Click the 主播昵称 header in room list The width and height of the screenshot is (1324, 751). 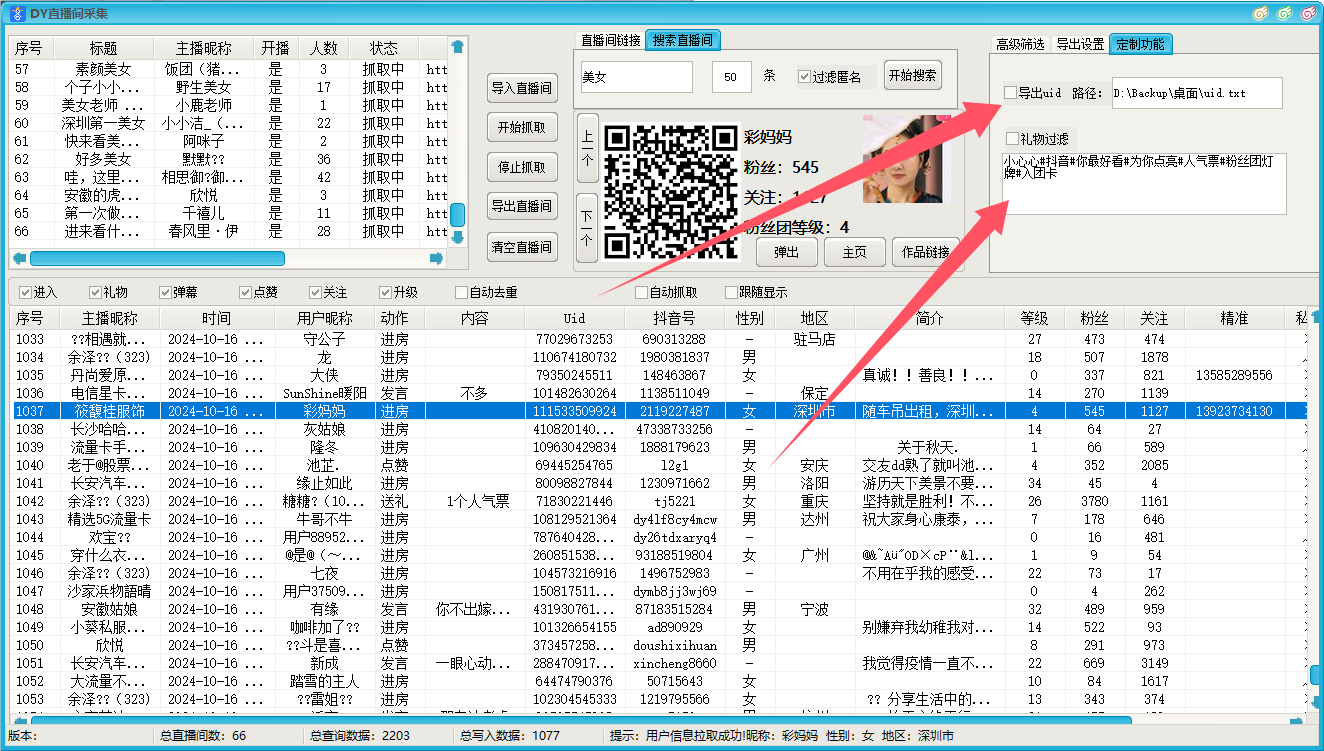tap(204, 48)
